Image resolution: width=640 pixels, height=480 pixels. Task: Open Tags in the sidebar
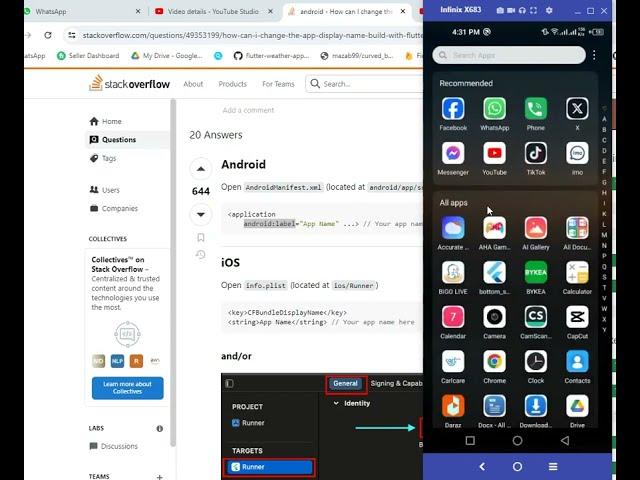click(x=103, y=158)
